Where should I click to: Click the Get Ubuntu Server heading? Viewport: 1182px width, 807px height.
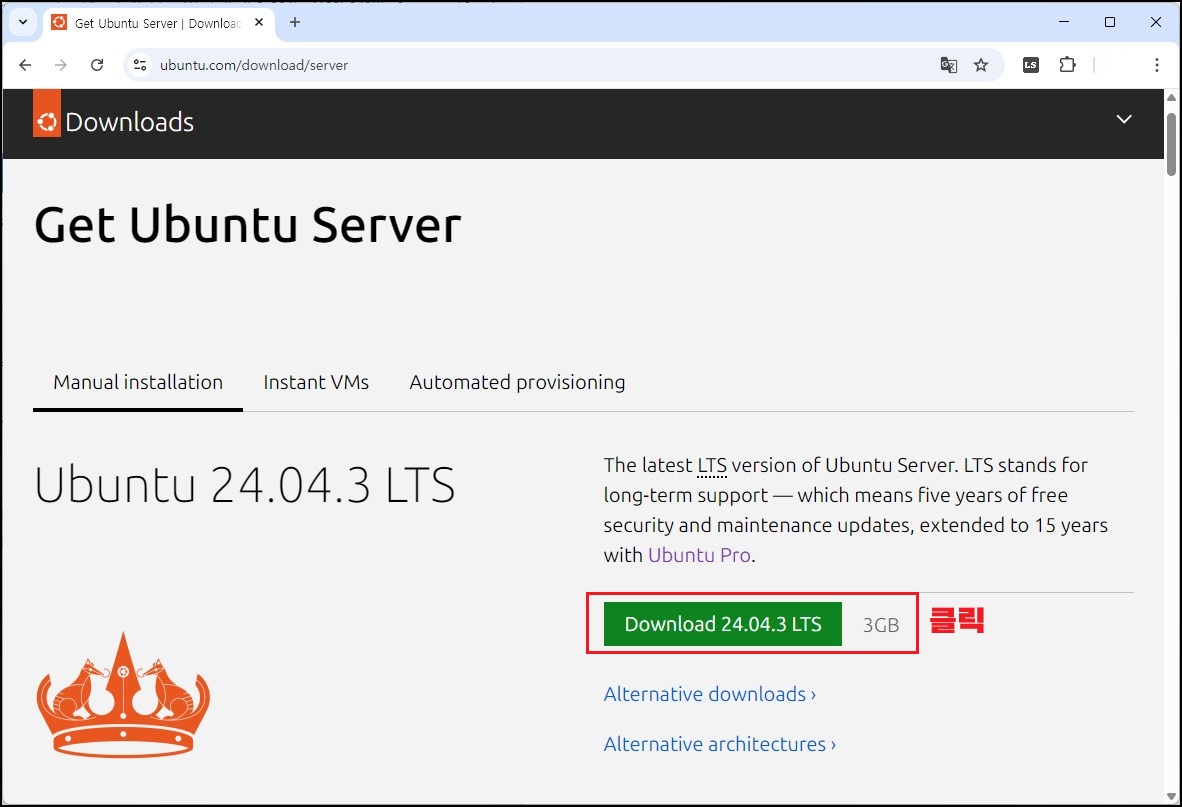click(247, 225)
